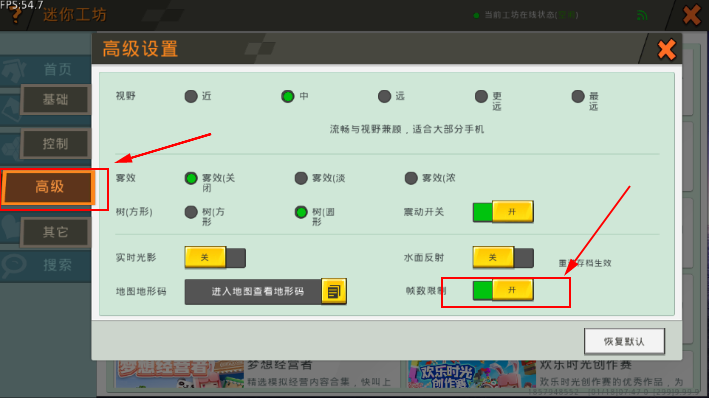Toggle the 实时光影 switch
Viewport: 709px width, 398px height.
tap(215, 257)
